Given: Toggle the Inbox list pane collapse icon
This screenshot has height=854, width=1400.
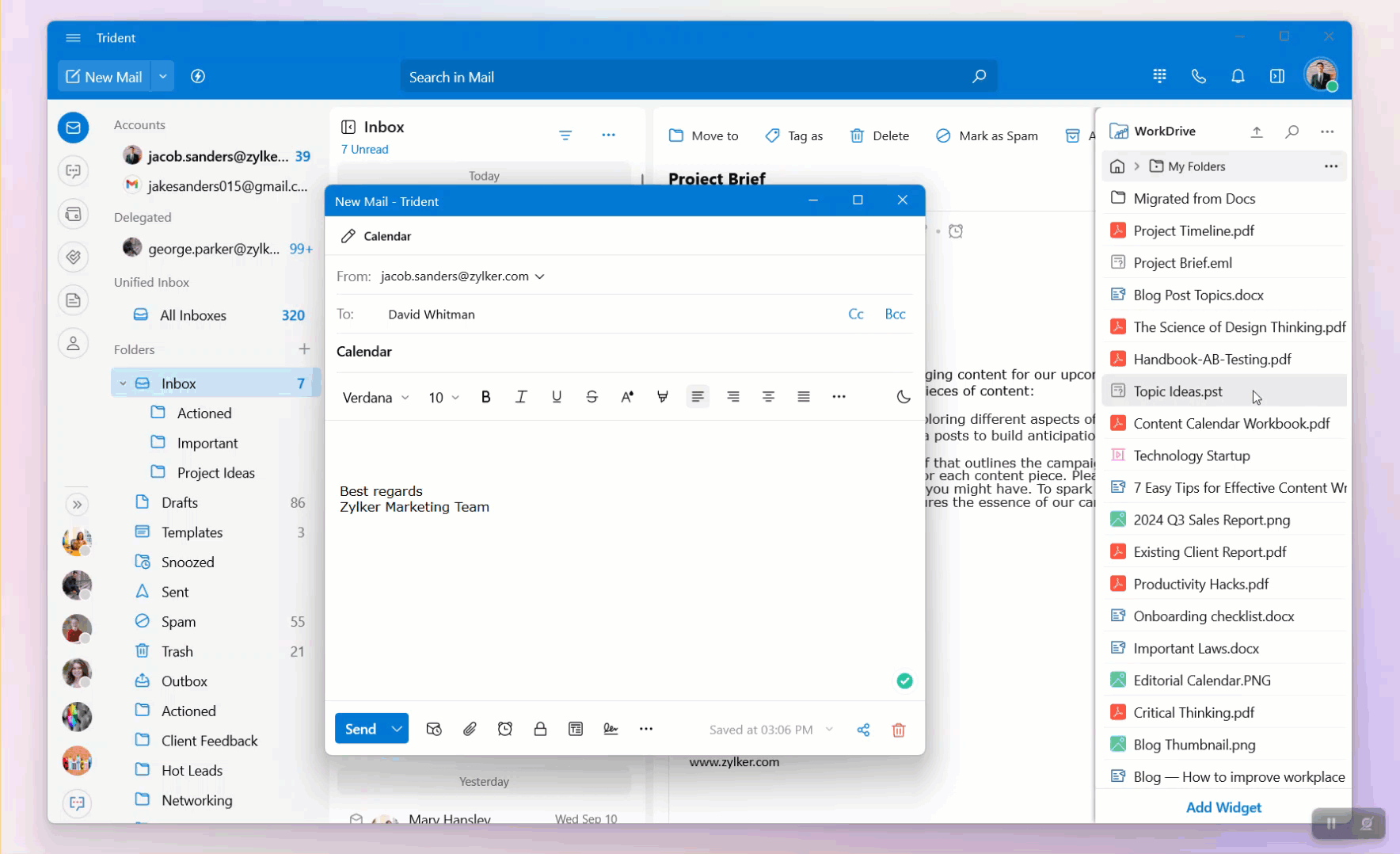Looking at the screenshot, I should (348, 127).
